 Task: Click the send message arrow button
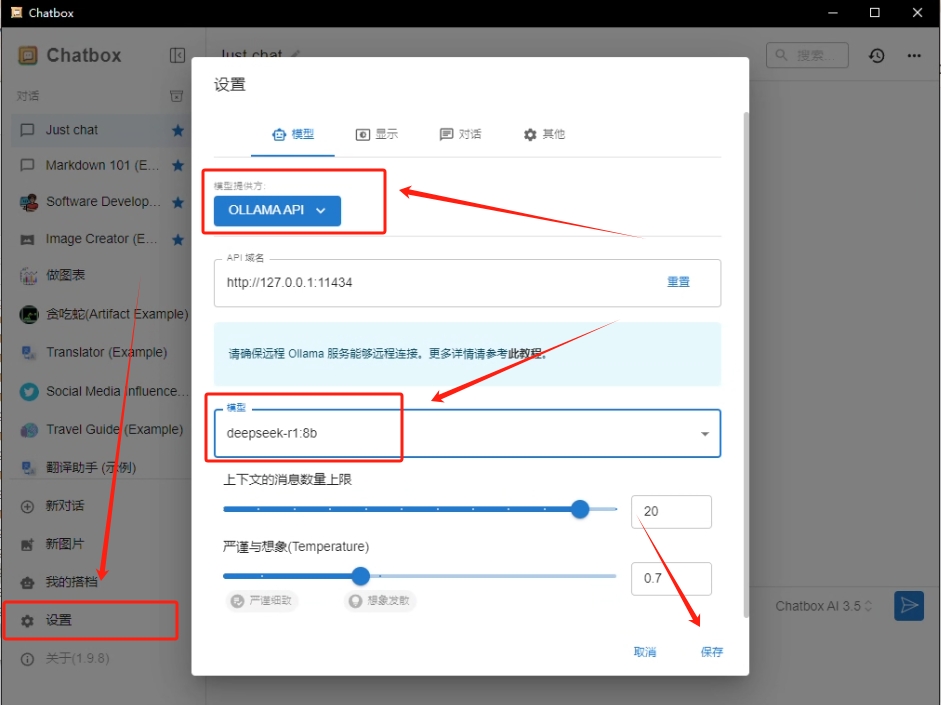tap(909, 606)
